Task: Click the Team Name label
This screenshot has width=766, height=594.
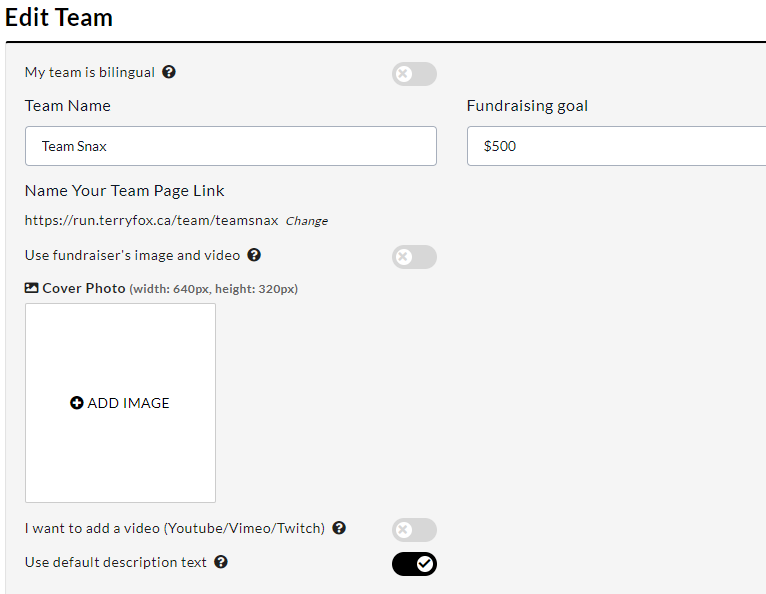Action: [x=68, y=106]
